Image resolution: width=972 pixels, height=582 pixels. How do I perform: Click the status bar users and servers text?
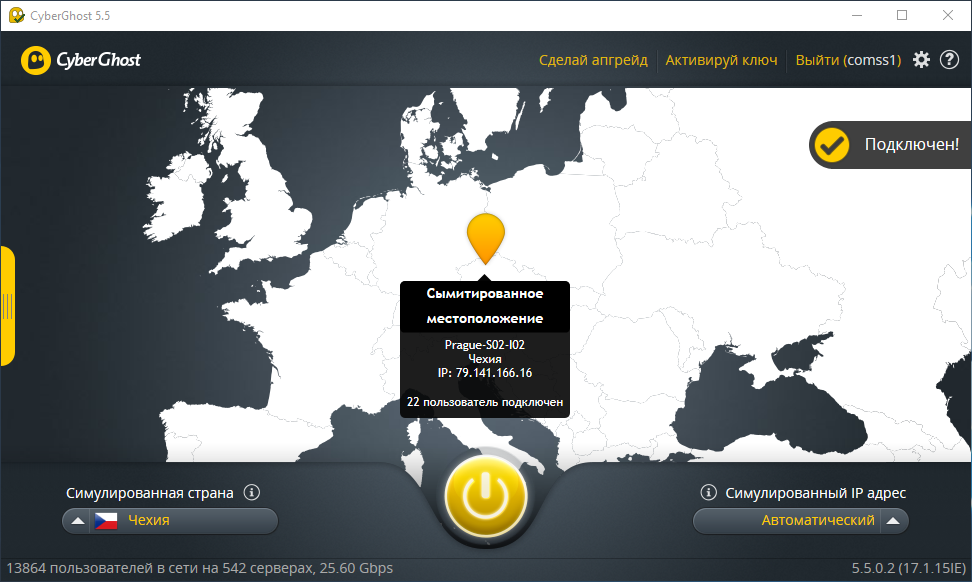(x=200, y=568)
